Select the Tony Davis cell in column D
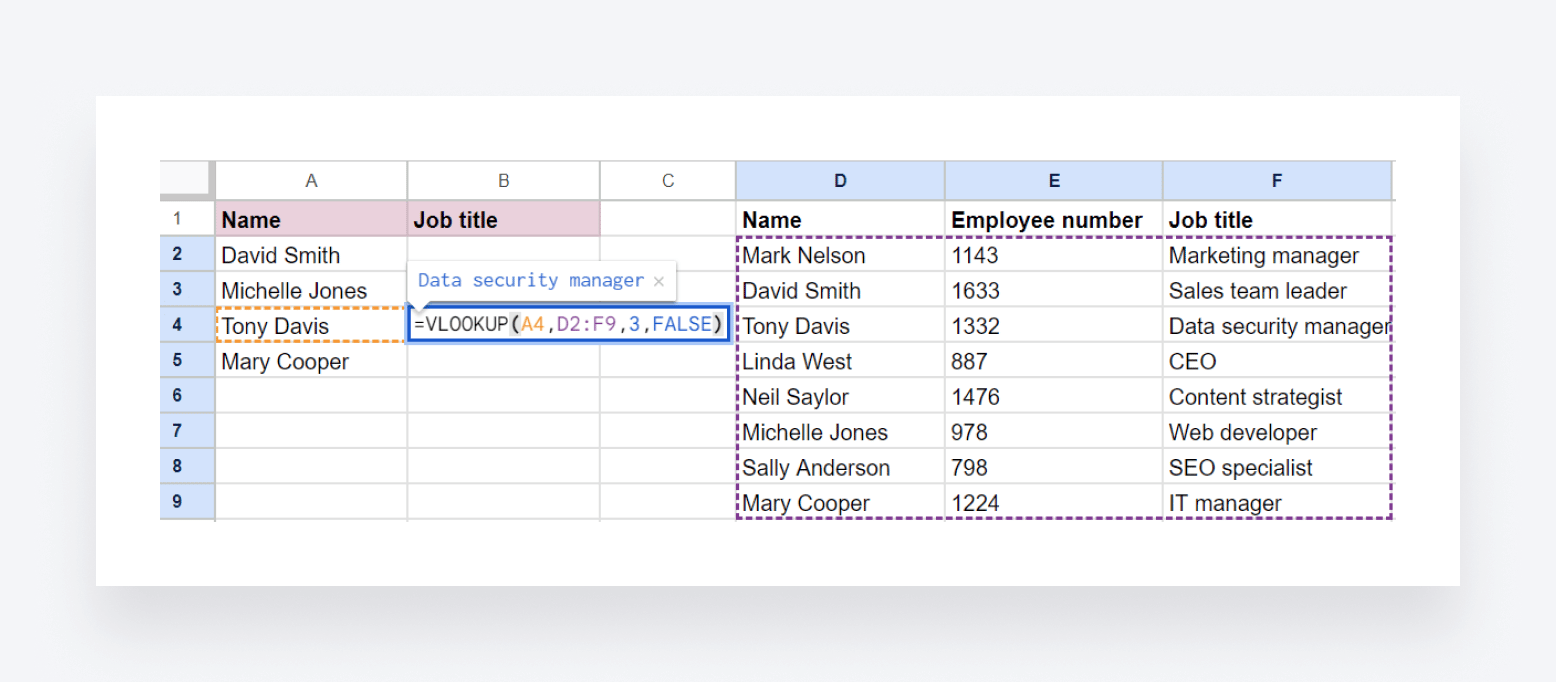 tap(840, 326)
